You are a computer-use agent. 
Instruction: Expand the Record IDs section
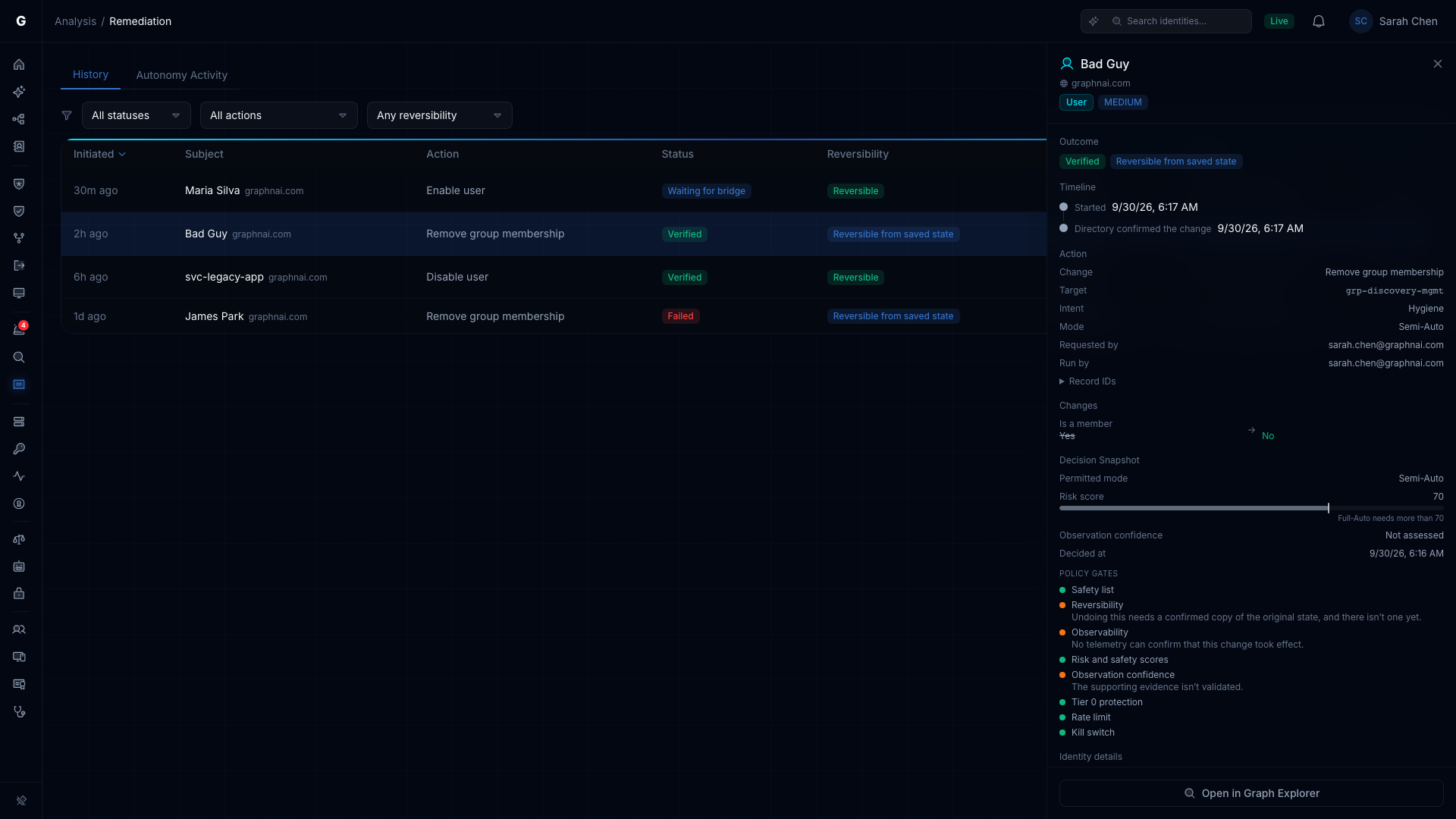point(1087,381)
